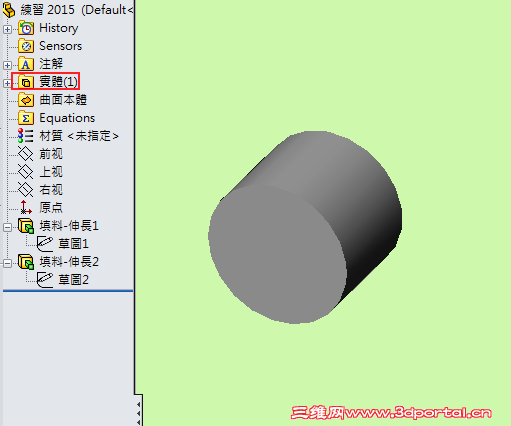Viewport: 511px width, 426px height.
Task: Select 練習 2015 (Default root item
Action: click(77, 10)
